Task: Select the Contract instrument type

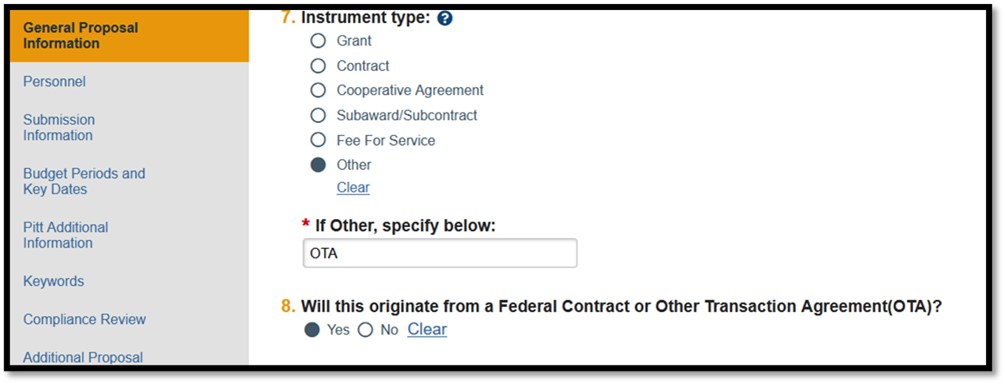Action: [x=318, y=66]
